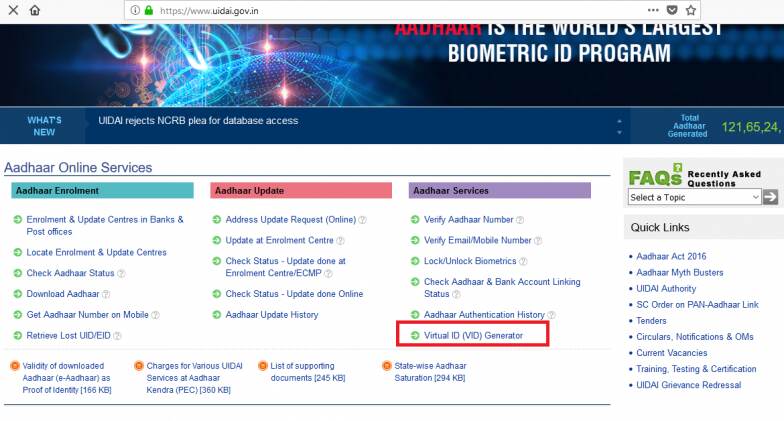Open Verify Aadhaar Number link
Screen dimensions: 784x421
(468, 220)
